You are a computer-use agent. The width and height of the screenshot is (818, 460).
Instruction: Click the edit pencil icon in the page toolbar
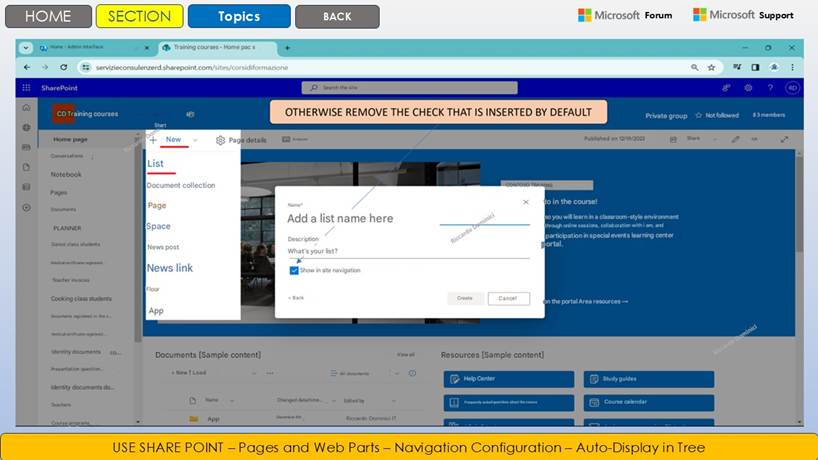pyautogui.click(x=735, y=139)
